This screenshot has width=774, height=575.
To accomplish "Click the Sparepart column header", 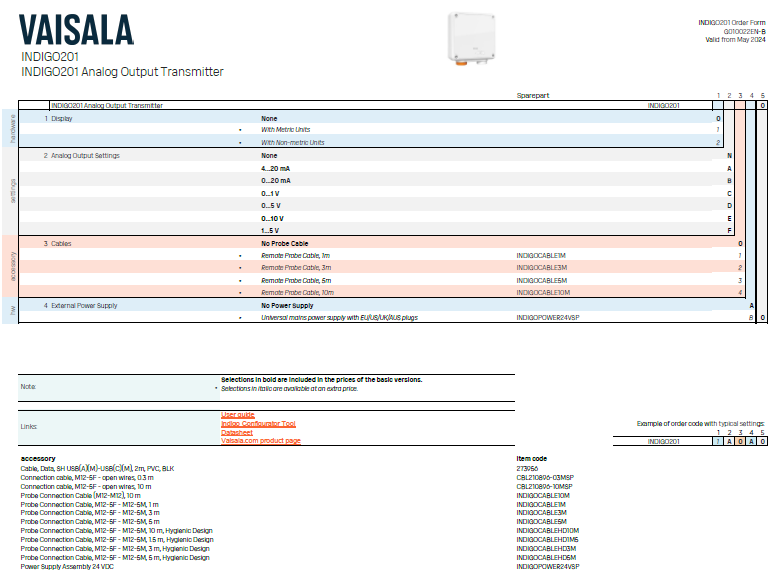I will 533,95.
